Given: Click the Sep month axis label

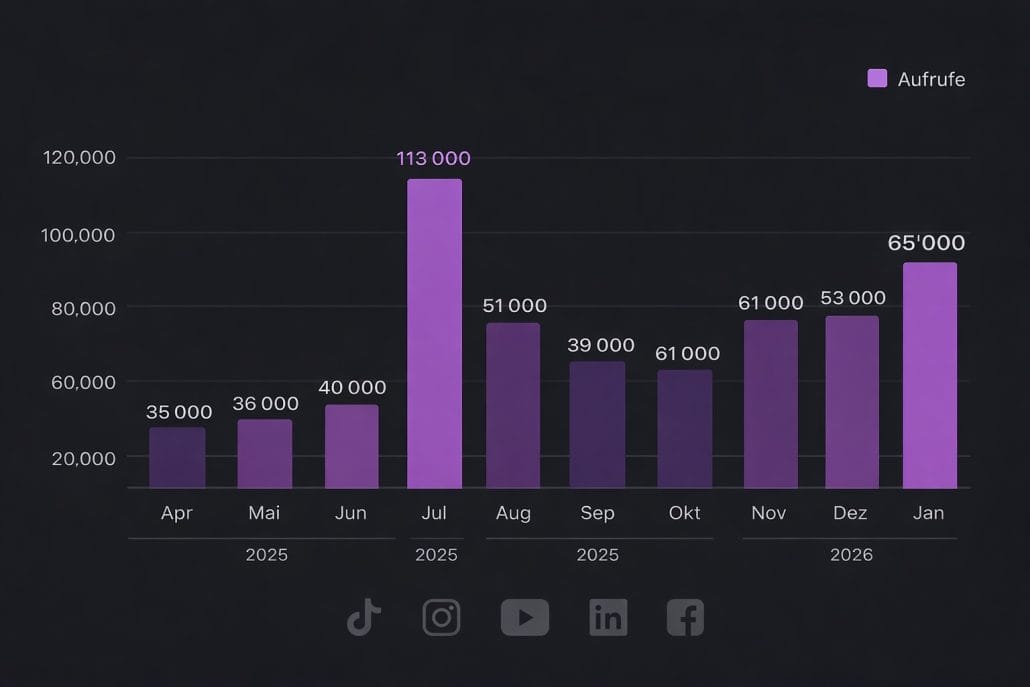Looking at the screenshot, I should click(x=597, y=513).
